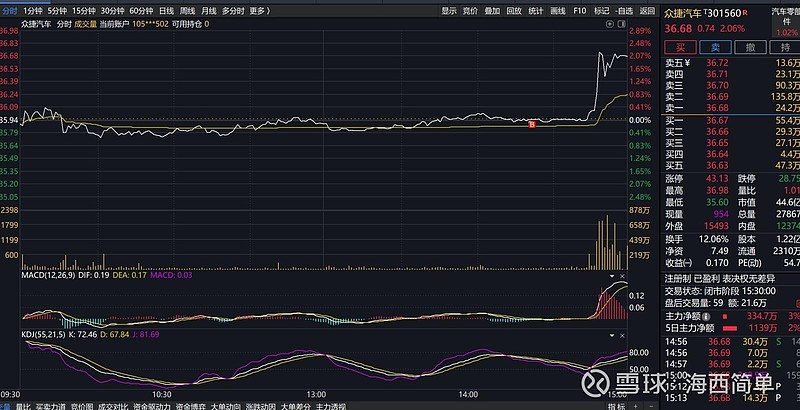Open the 多分时 multi-day view

tap(233, 11)
